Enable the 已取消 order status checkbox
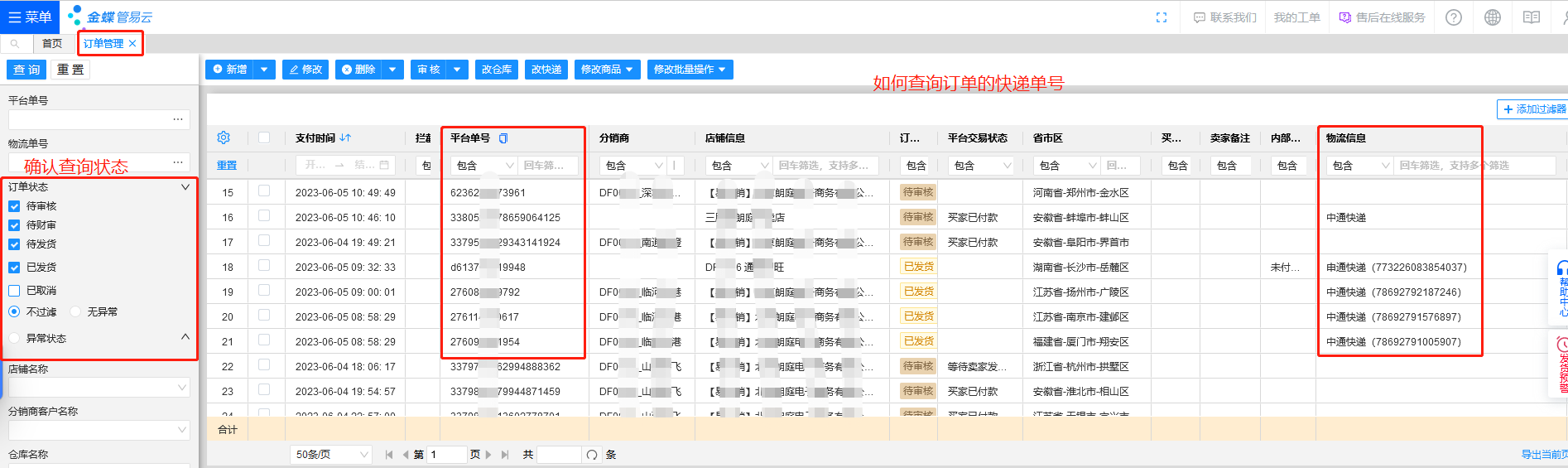 point(14,291)
